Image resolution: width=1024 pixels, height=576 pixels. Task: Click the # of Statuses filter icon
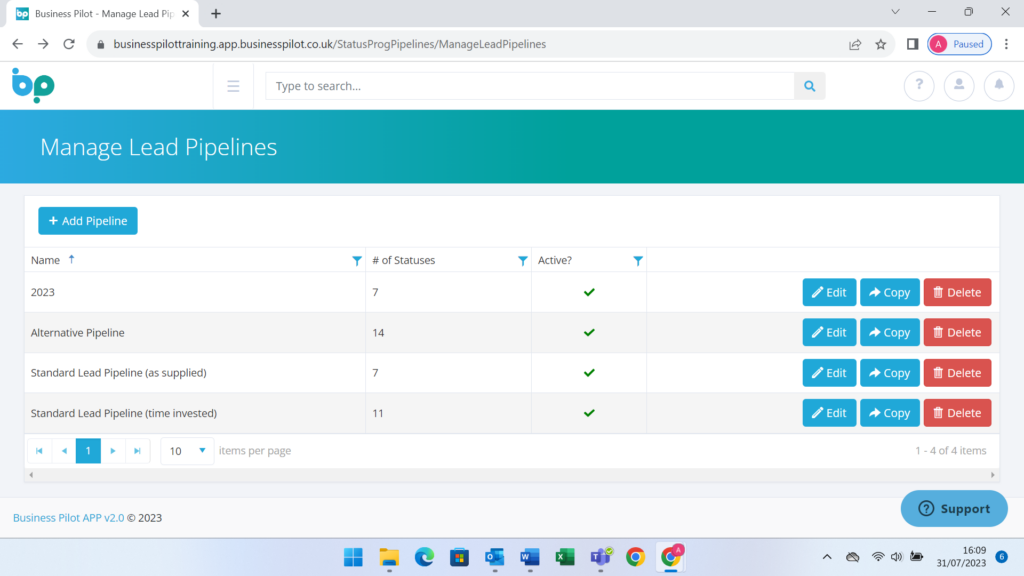(522, 261)
